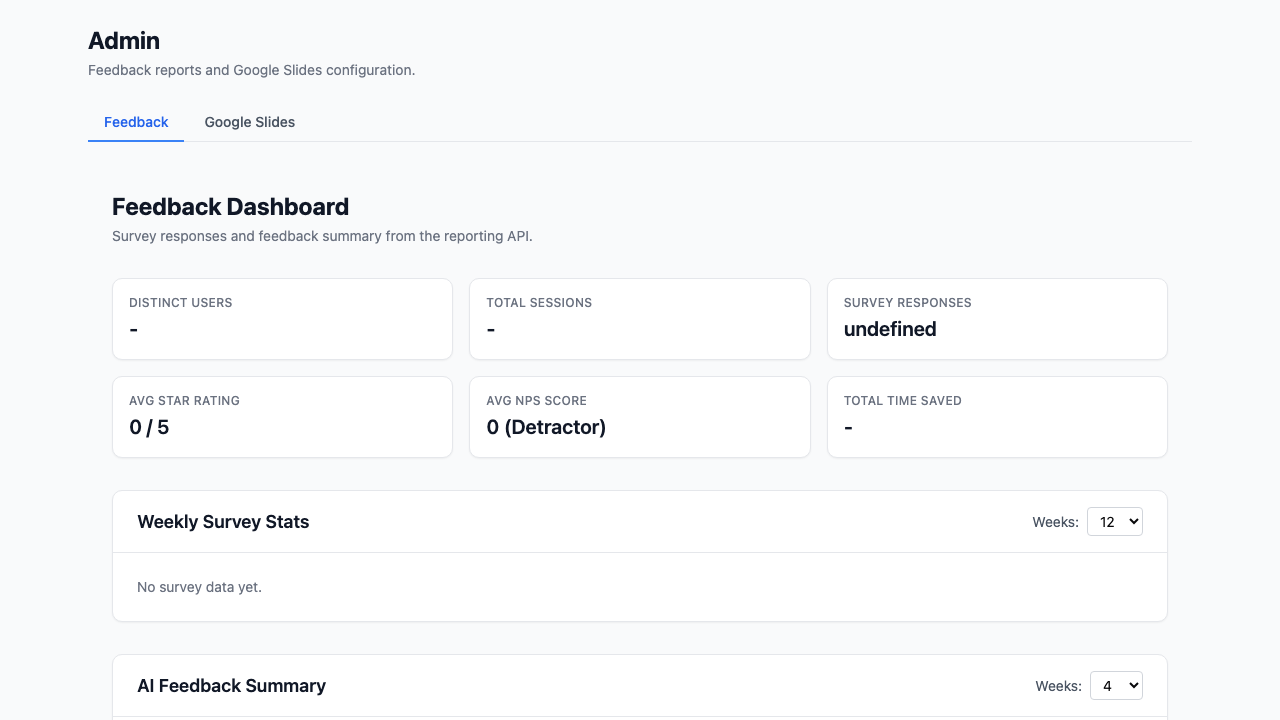The height and width of the screenshot is (720, 1280).
Task: Open the Weeks dropdown in AI Feedback Summary
Action: pyautogui.click(x=1116, y=685)
